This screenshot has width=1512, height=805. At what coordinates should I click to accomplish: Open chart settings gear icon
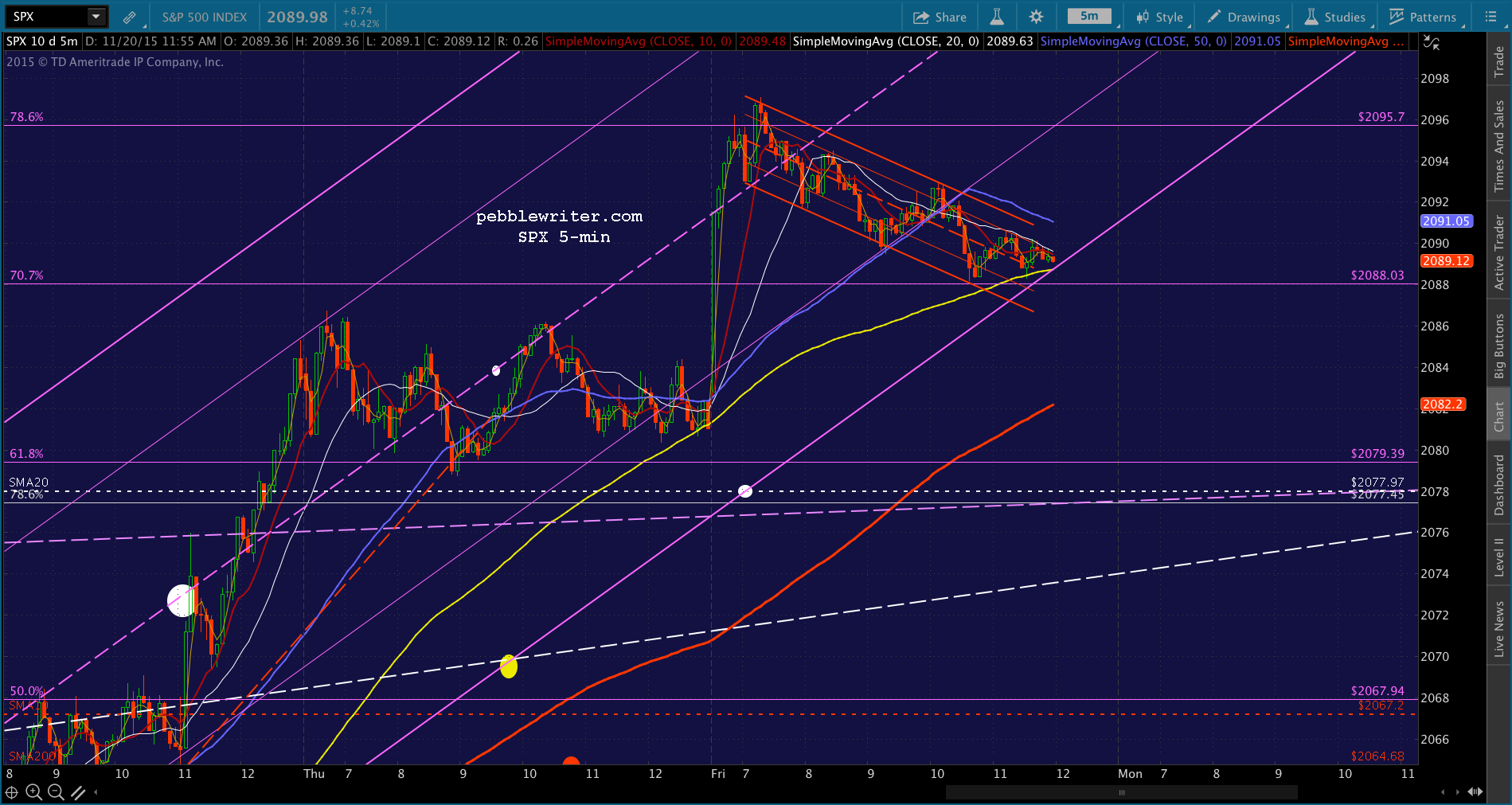point(1036,17)
